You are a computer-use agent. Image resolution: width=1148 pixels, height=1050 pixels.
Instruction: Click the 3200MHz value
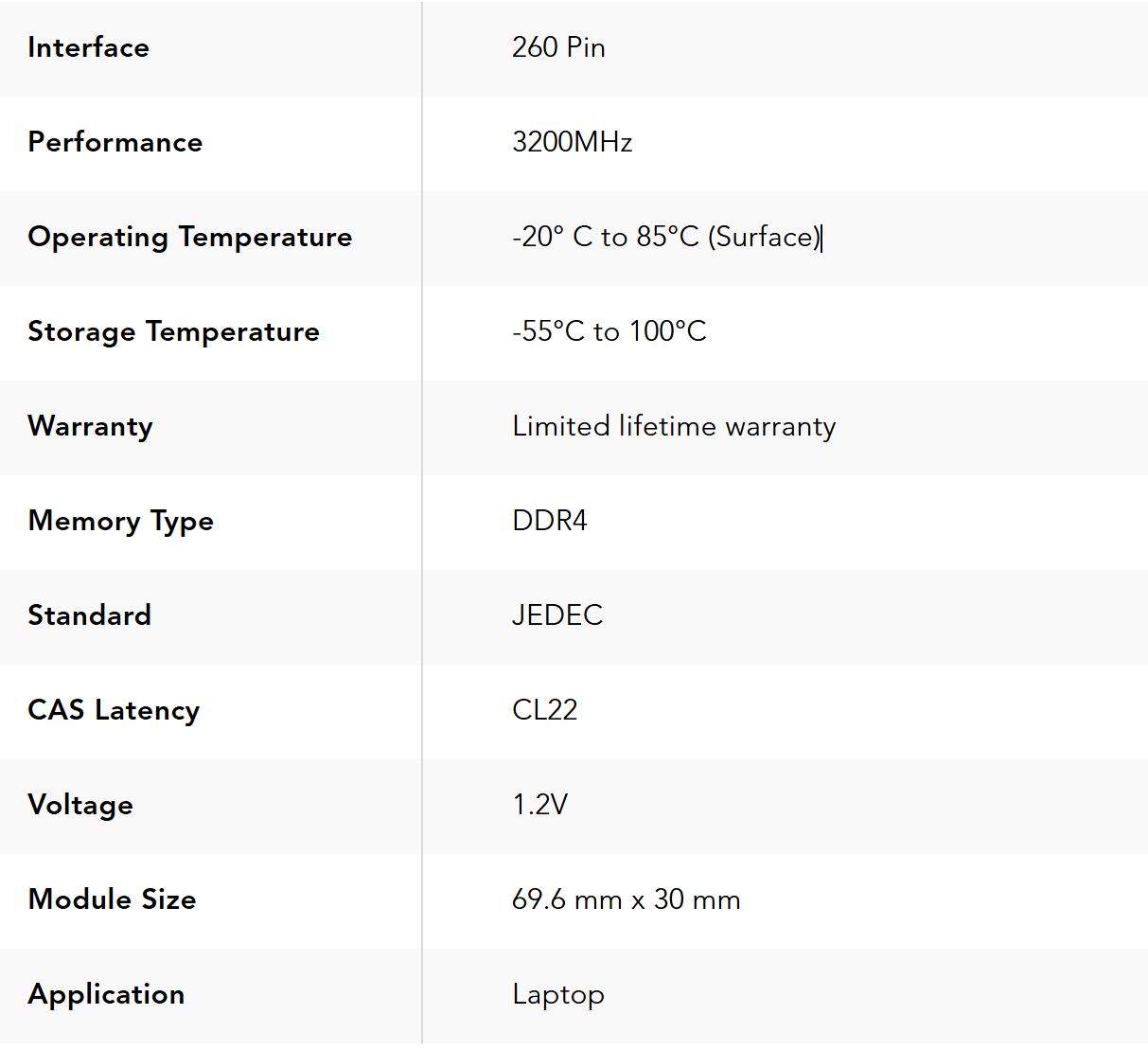(x=572, y=142)
